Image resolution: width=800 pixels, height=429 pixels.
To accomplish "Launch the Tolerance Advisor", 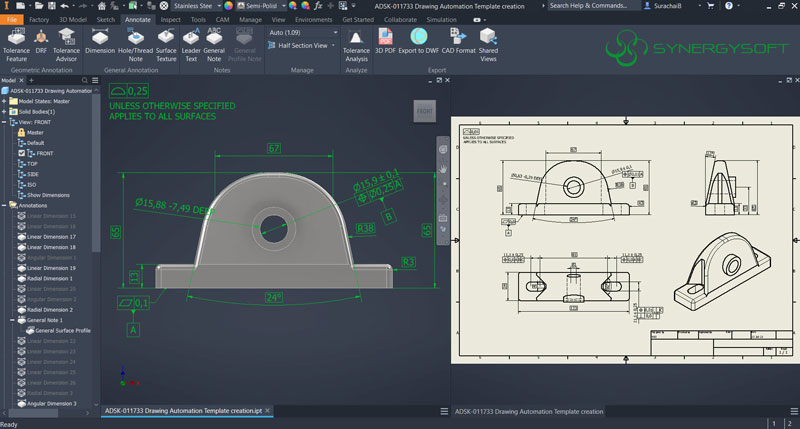I will click(x=66, y=45).
